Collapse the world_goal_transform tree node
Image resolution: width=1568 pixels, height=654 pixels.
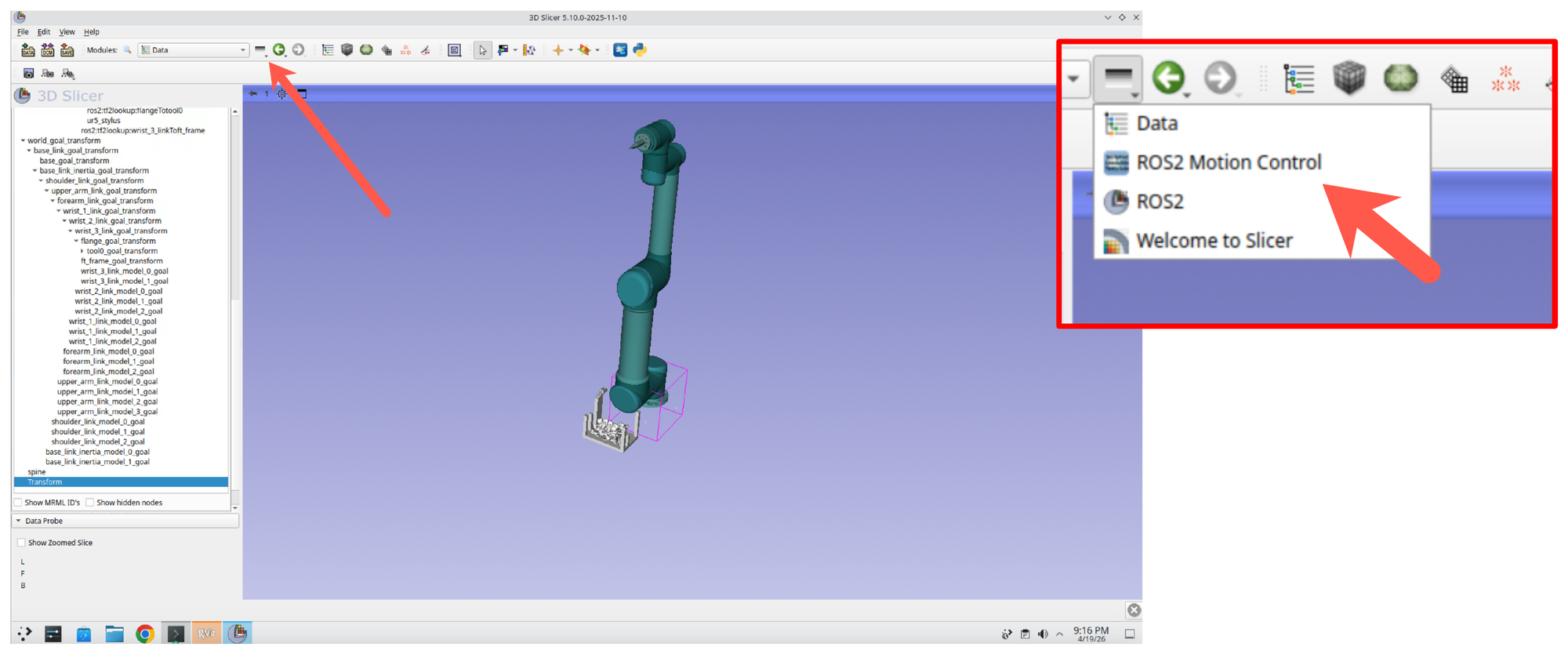(x=23, y=141)
